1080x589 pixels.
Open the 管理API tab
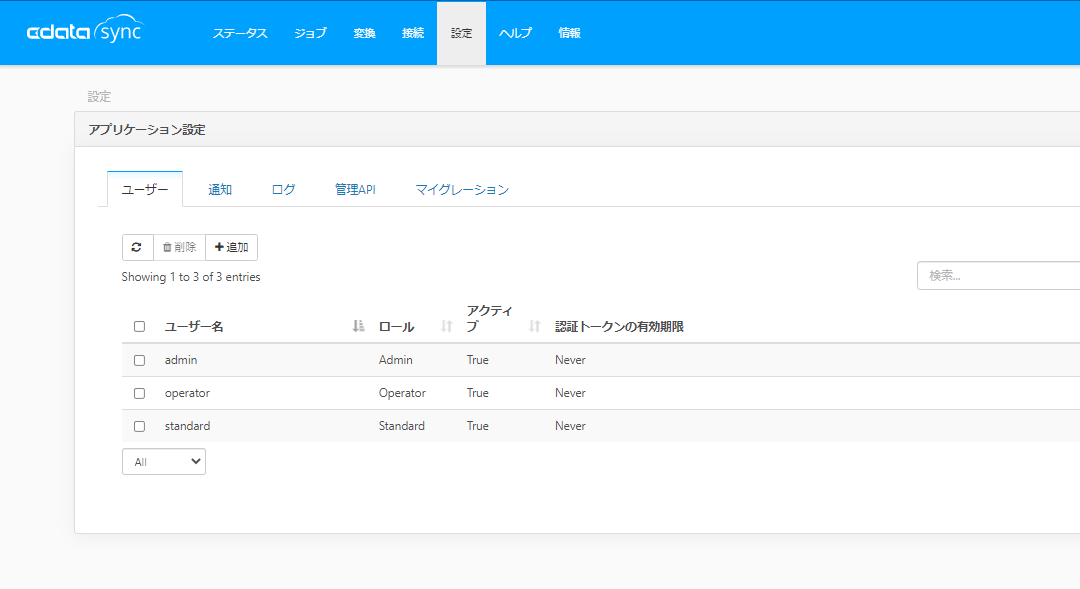[355, 190]
